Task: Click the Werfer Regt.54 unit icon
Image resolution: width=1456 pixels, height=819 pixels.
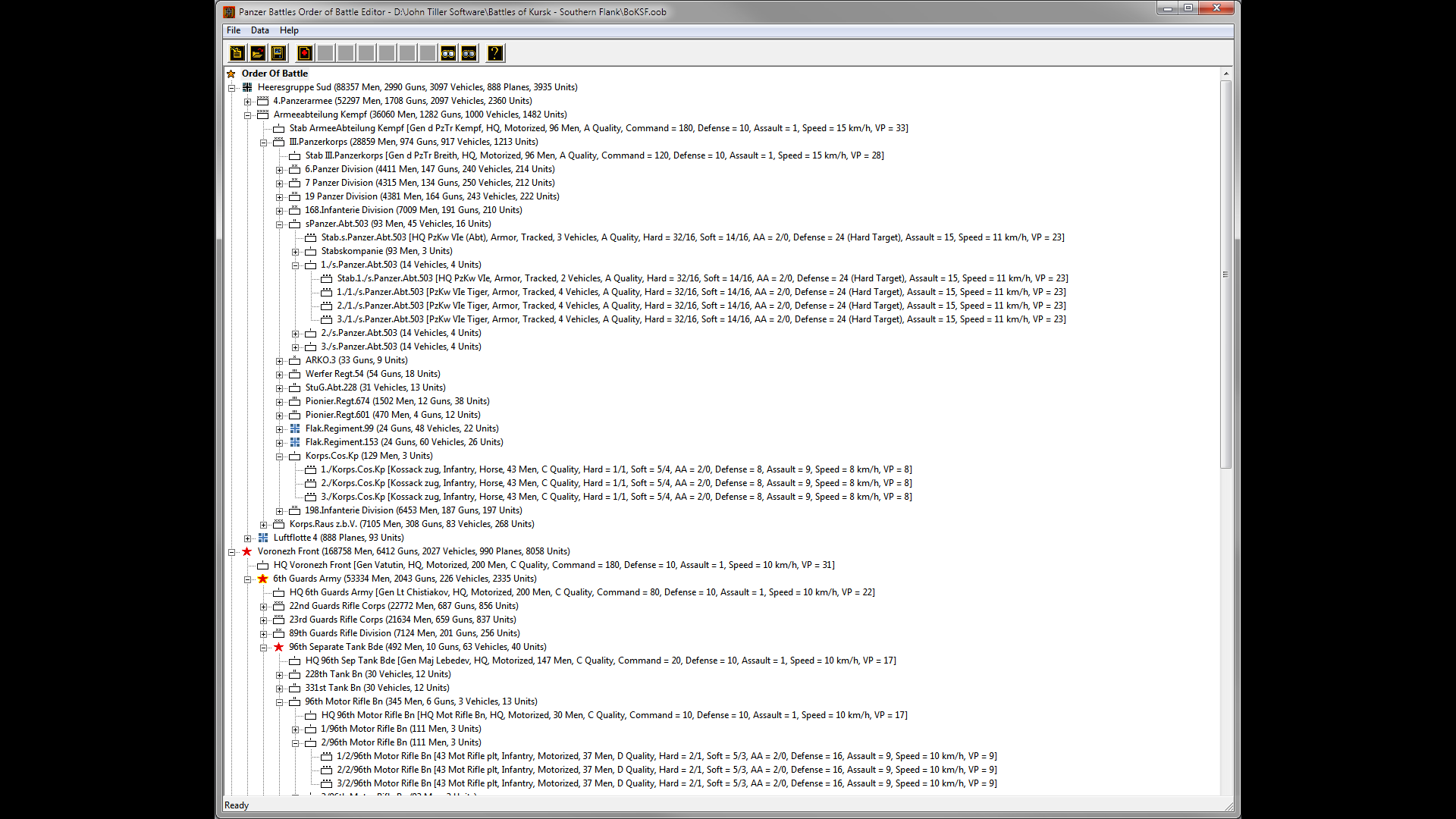Action: point(295,374)
